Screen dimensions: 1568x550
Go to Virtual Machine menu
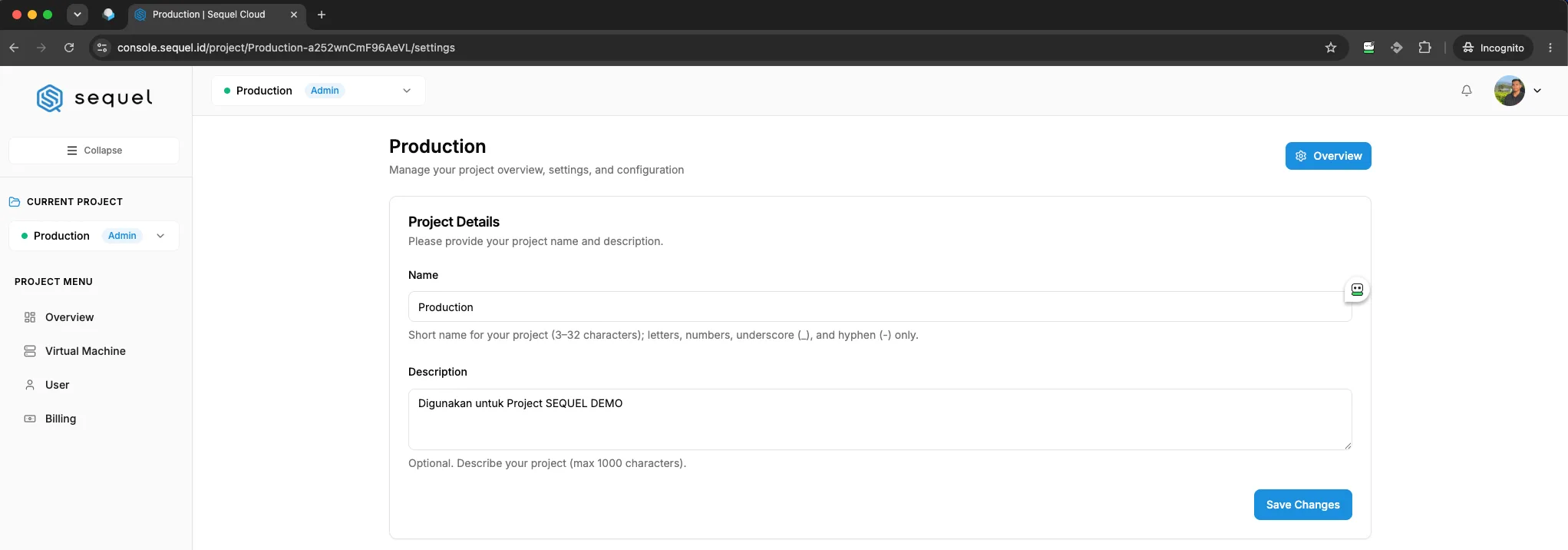85,351
